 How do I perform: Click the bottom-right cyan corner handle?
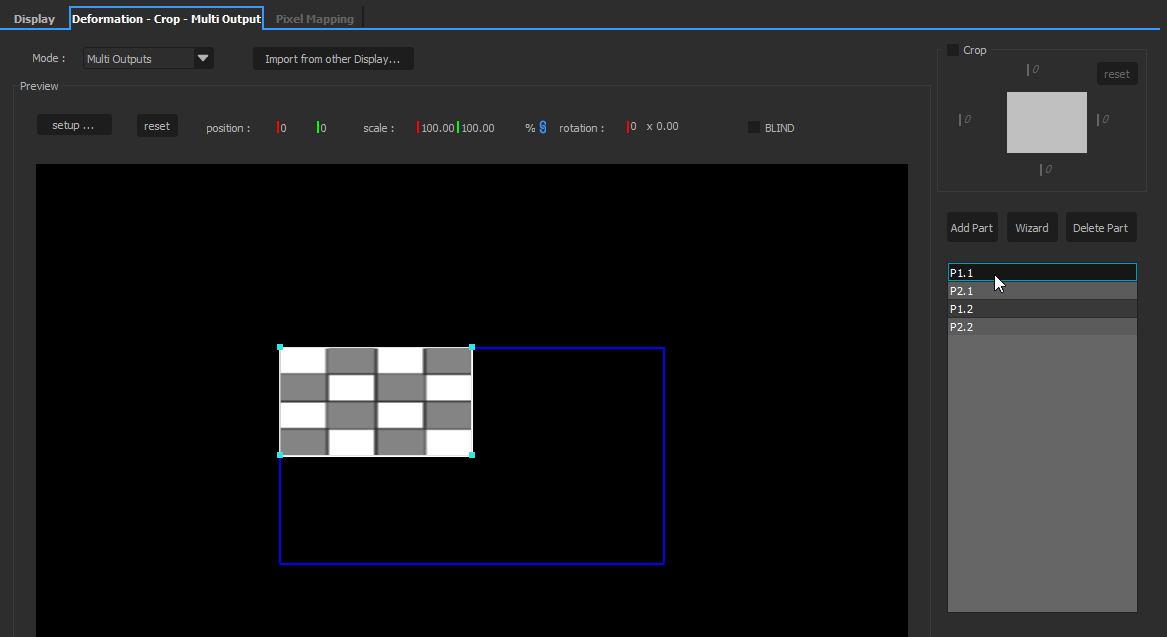472,455
